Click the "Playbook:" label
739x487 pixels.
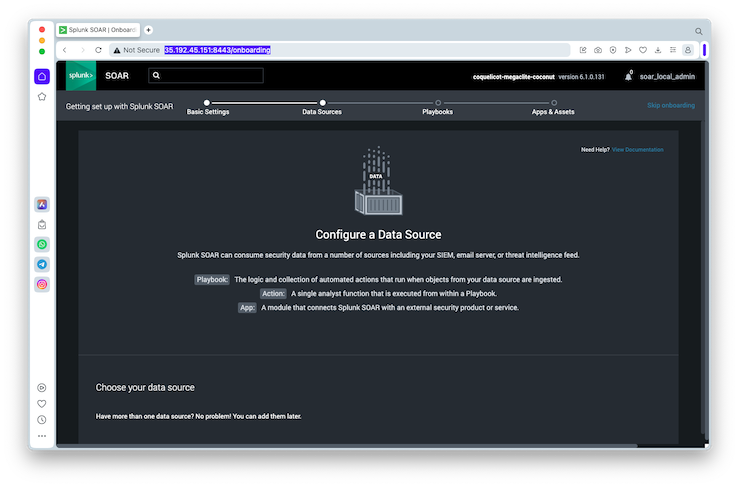pyautogui.click(x=212, y=280)
